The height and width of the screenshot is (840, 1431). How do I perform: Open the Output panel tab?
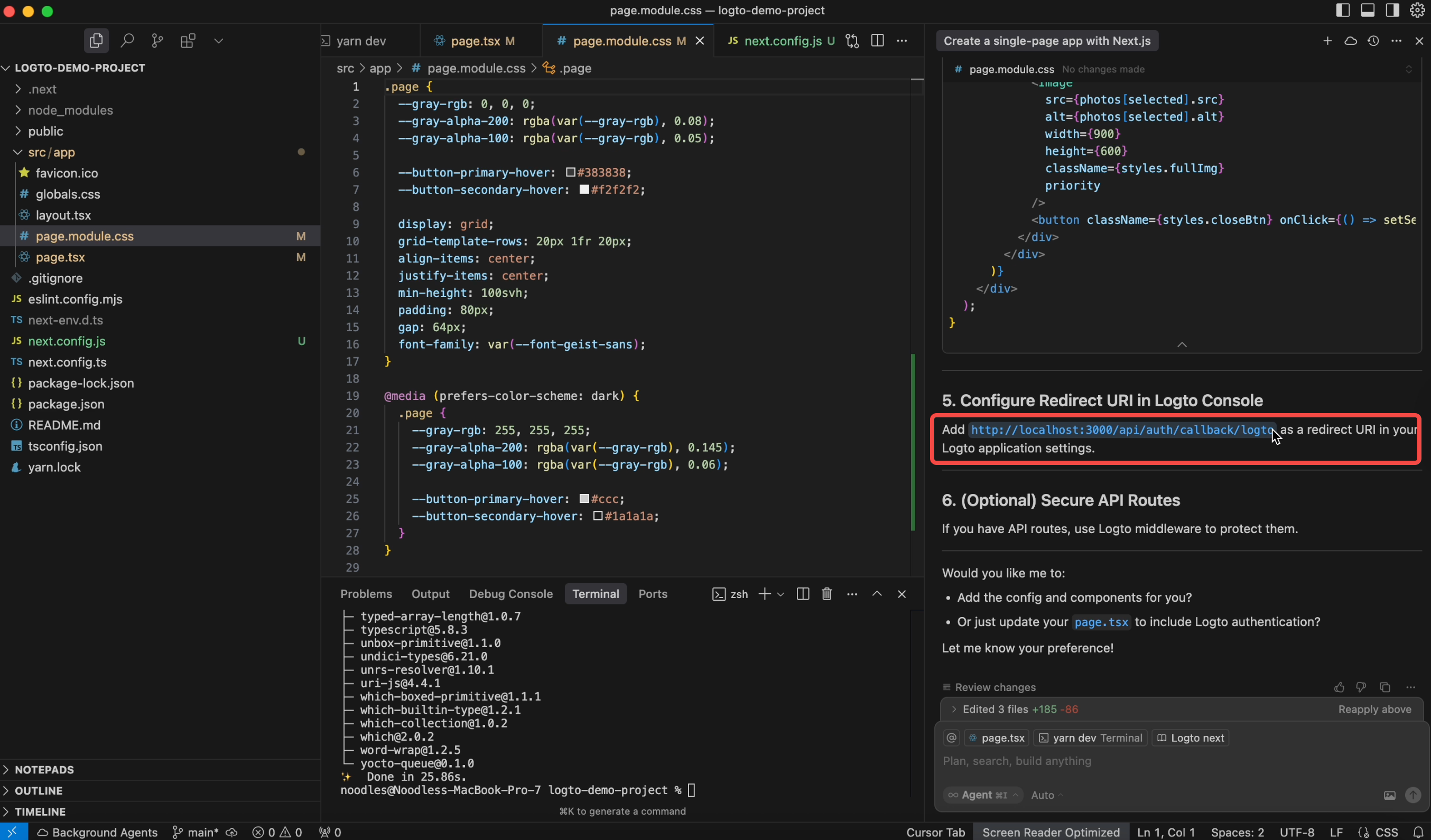pyautogui.click(x=431, y=594)
